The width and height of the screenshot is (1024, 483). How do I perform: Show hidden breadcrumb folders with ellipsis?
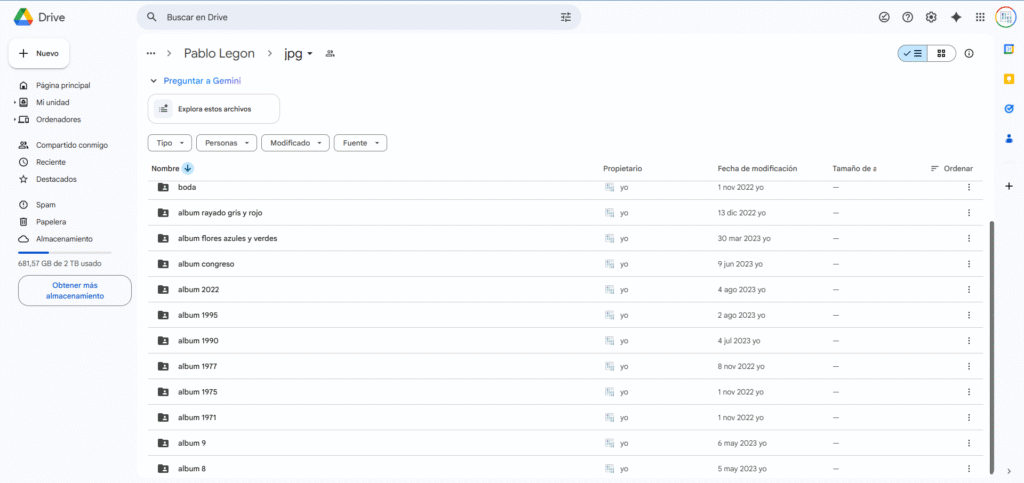[151, 54]
